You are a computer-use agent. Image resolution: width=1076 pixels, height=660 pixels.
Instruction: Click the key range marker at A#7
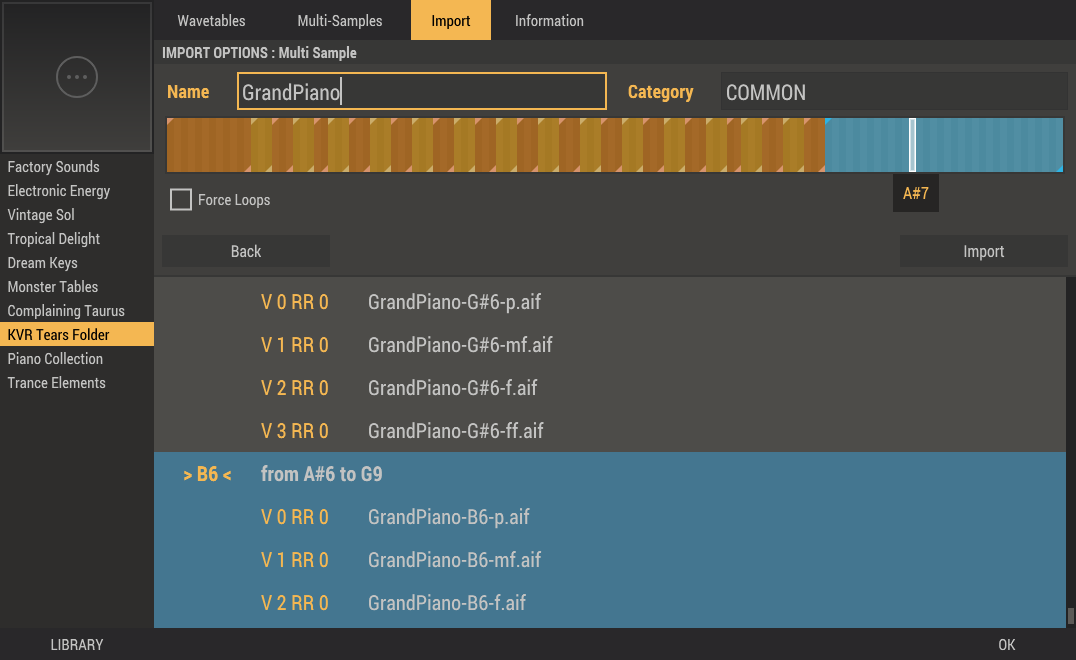[x=912, y=146]
